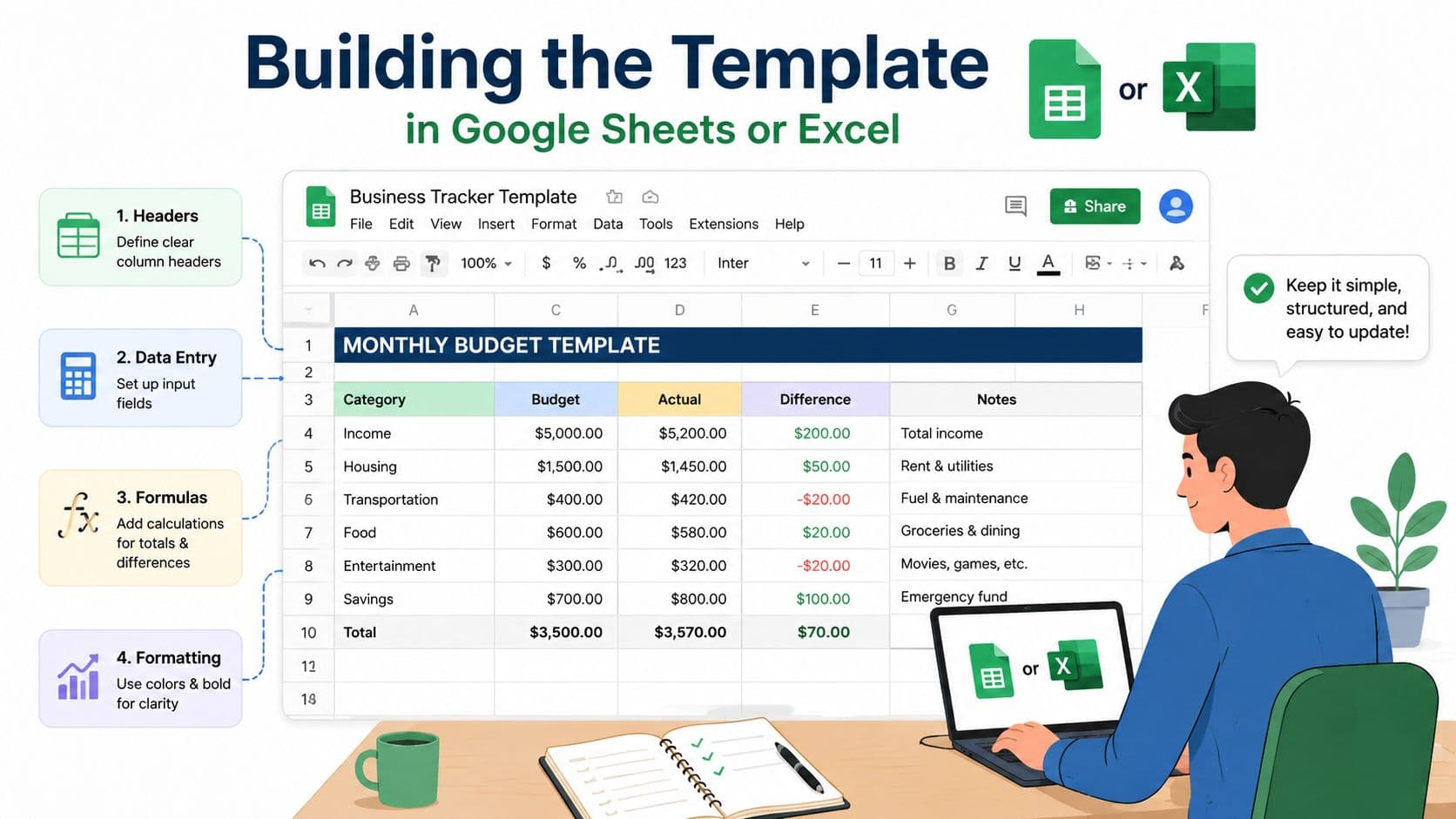Open the text color picker
The width and height of the screenshot is (1456, 819).
(1048, 264)
